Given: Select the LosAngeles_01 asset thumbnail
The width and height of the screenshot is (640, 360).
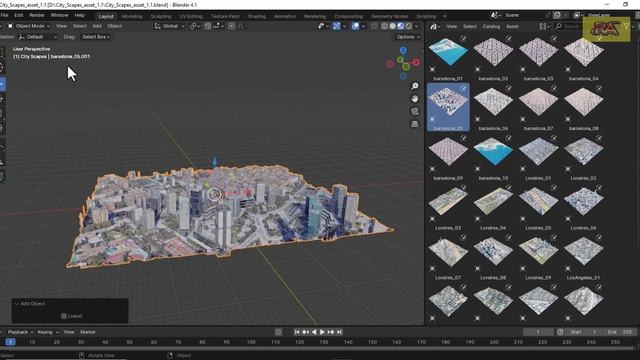Looking at the screenshot, I should click(583, 251).
